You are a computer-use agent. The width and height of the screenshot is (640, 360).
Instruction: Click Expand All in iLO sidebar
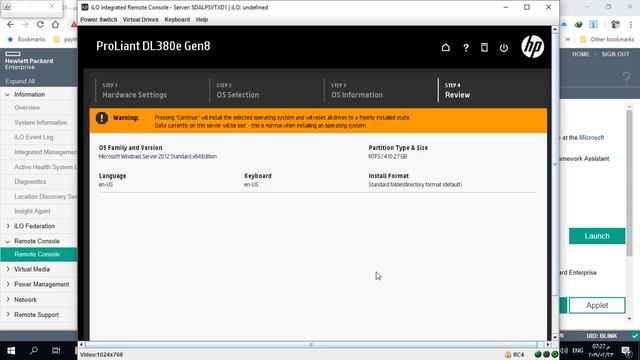click(x=20, y=81)
